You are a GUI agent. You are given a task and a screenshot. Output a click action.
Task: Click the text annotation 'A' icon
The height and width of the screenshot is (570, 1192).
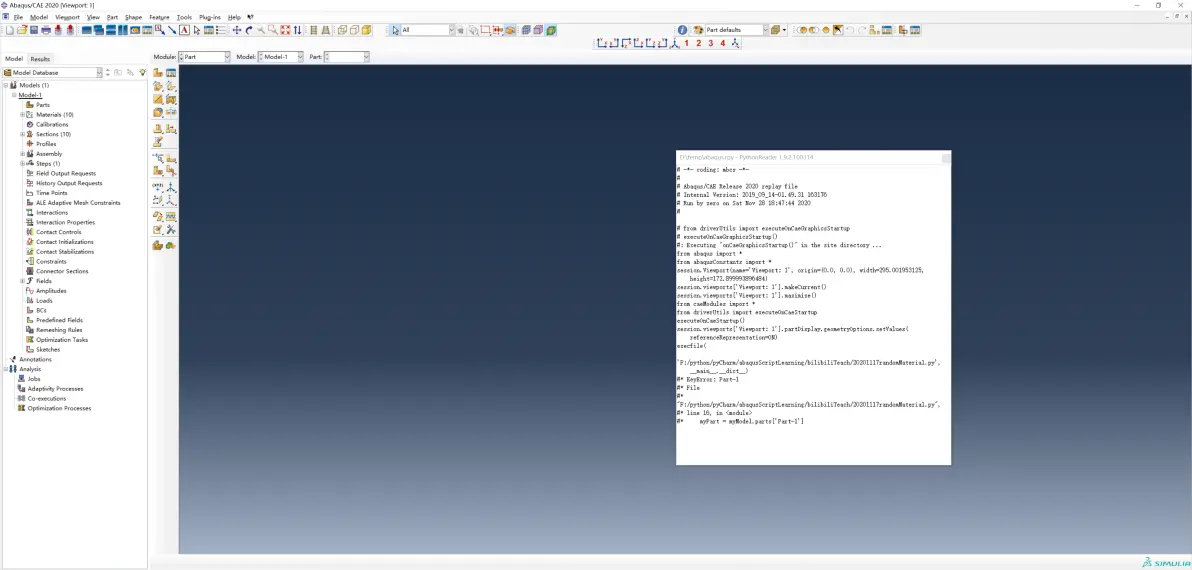[185, 30]
